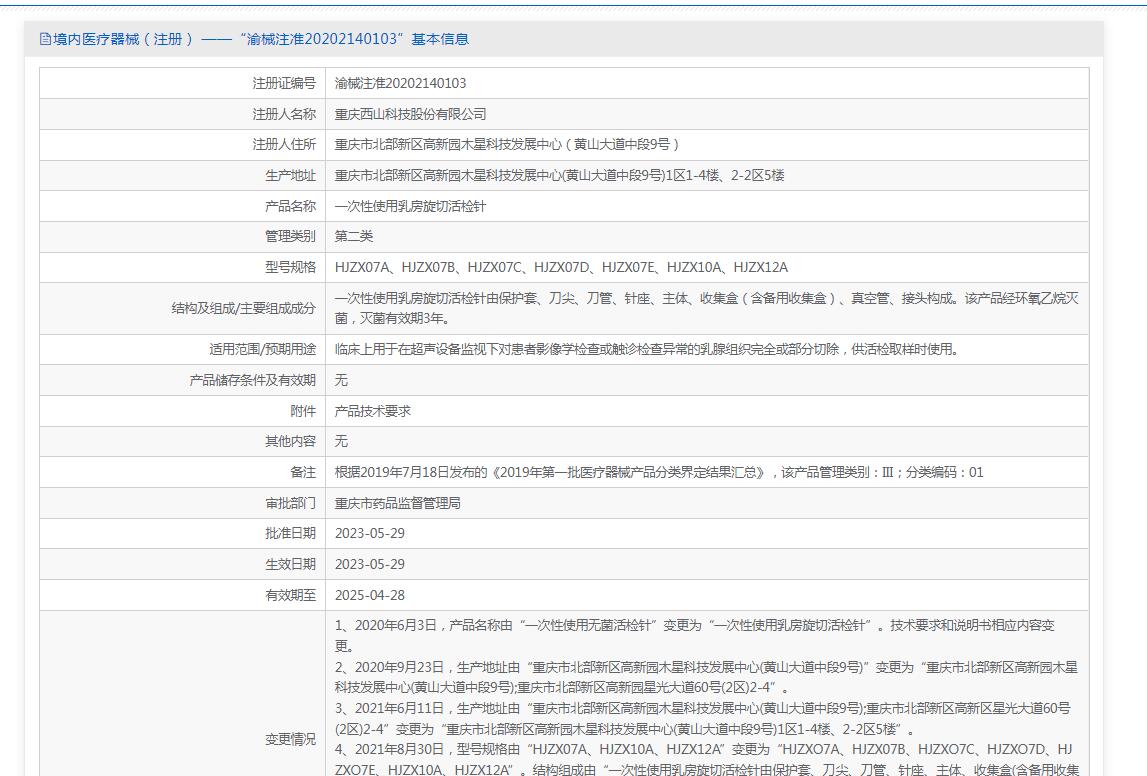Open the 产品技术要求 attachment entry
The width and height of the screenshot is (1147, 776).
click(373, 412)
